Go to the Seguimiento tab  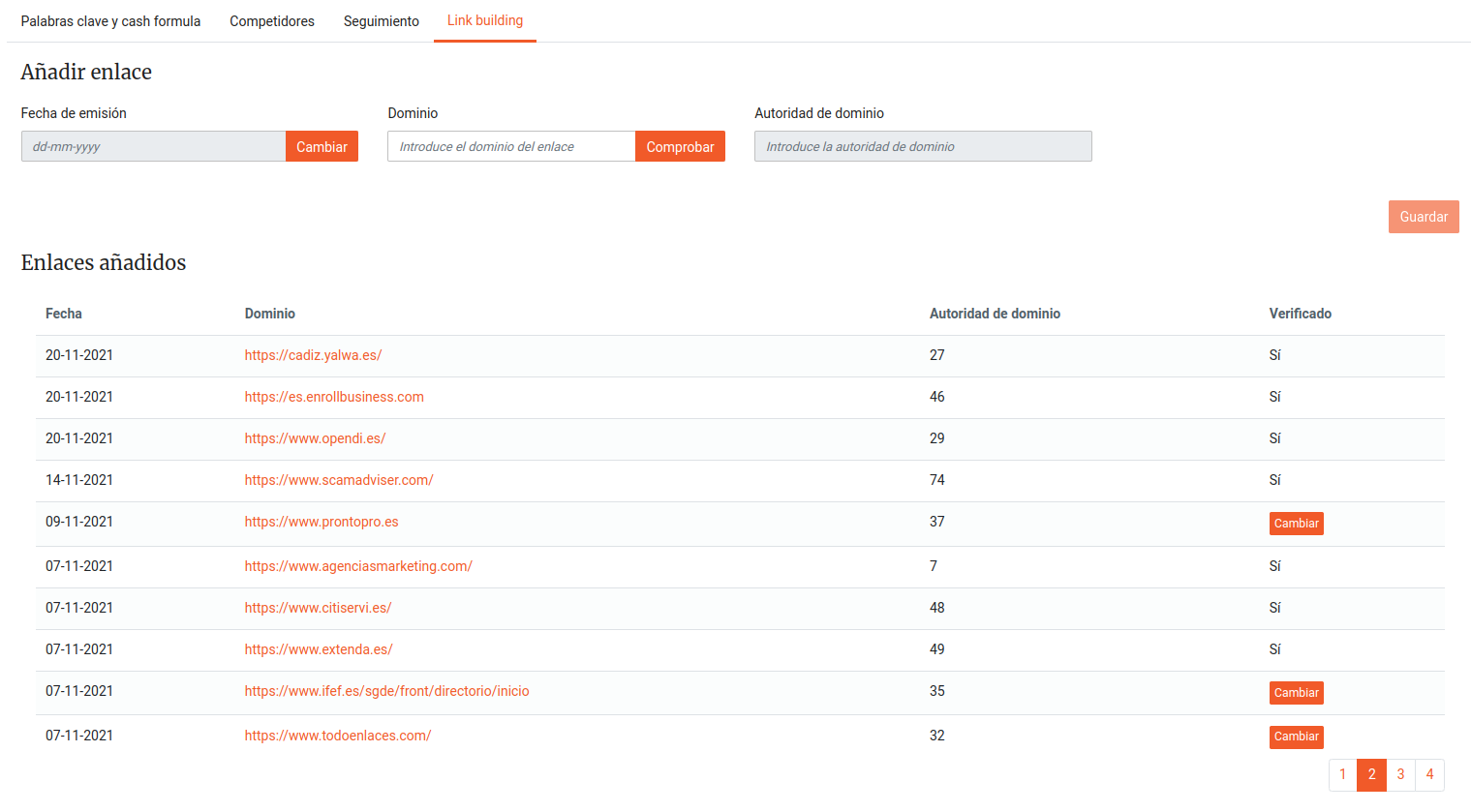click(382, 21)
